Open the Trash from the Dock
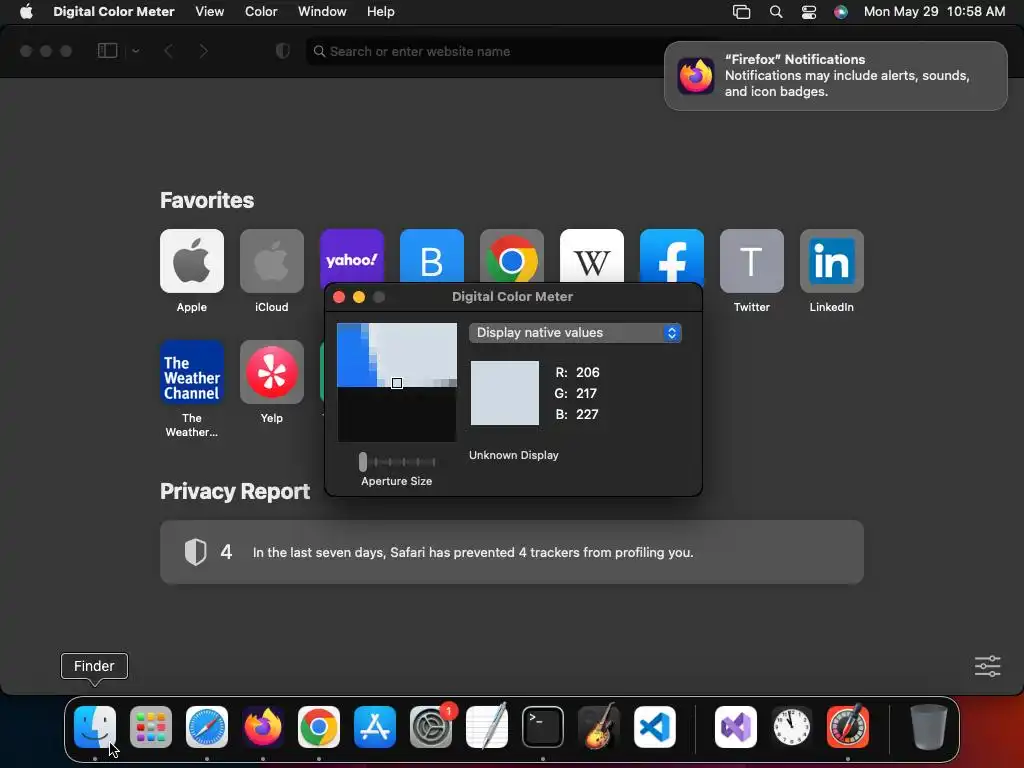1024x768 pixels. (x=929, y=727)
